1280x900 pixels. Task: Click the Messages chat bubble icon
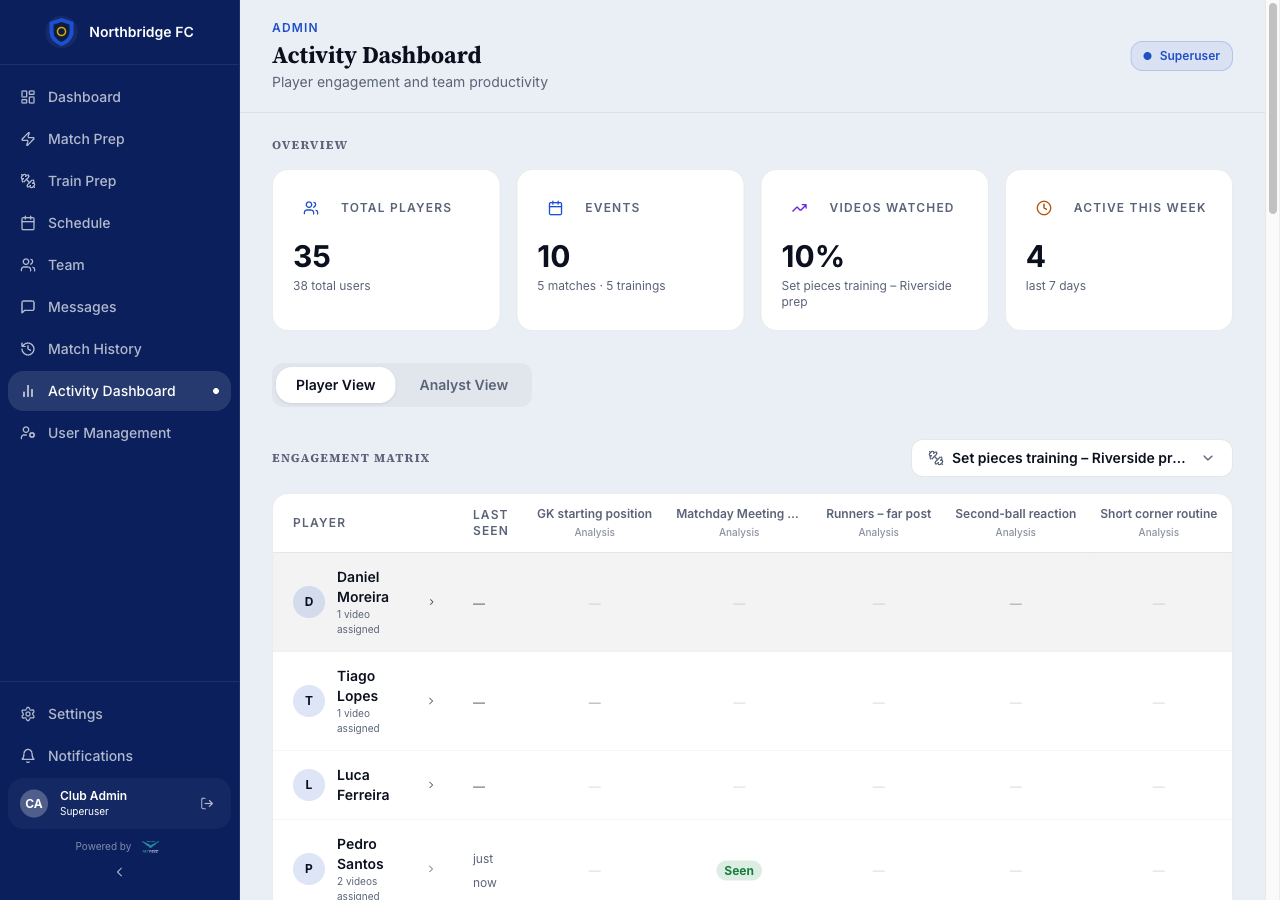(x=28, y=307)
